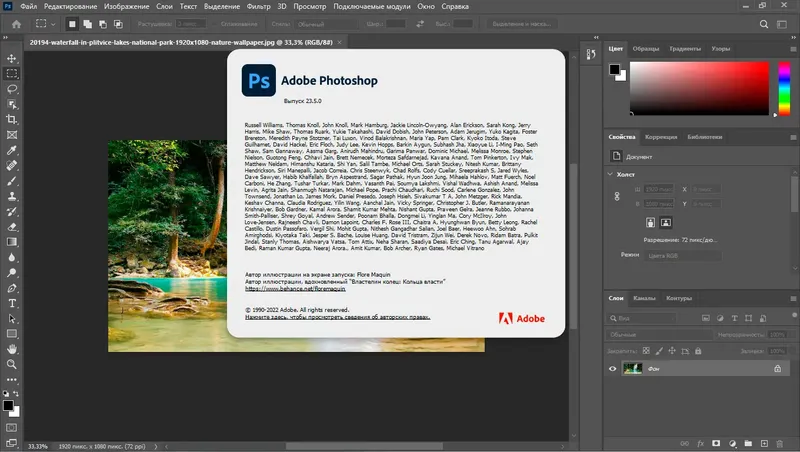Switch to the Каналы tab
The image size is (800, 452).
(x=645, y=298)
